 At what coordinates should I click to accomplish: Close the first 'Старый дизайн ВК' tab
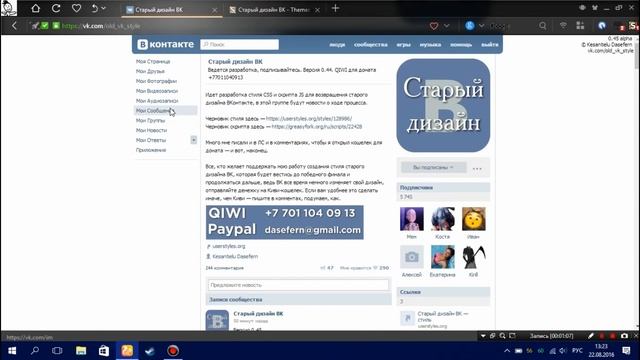[215, 10]
